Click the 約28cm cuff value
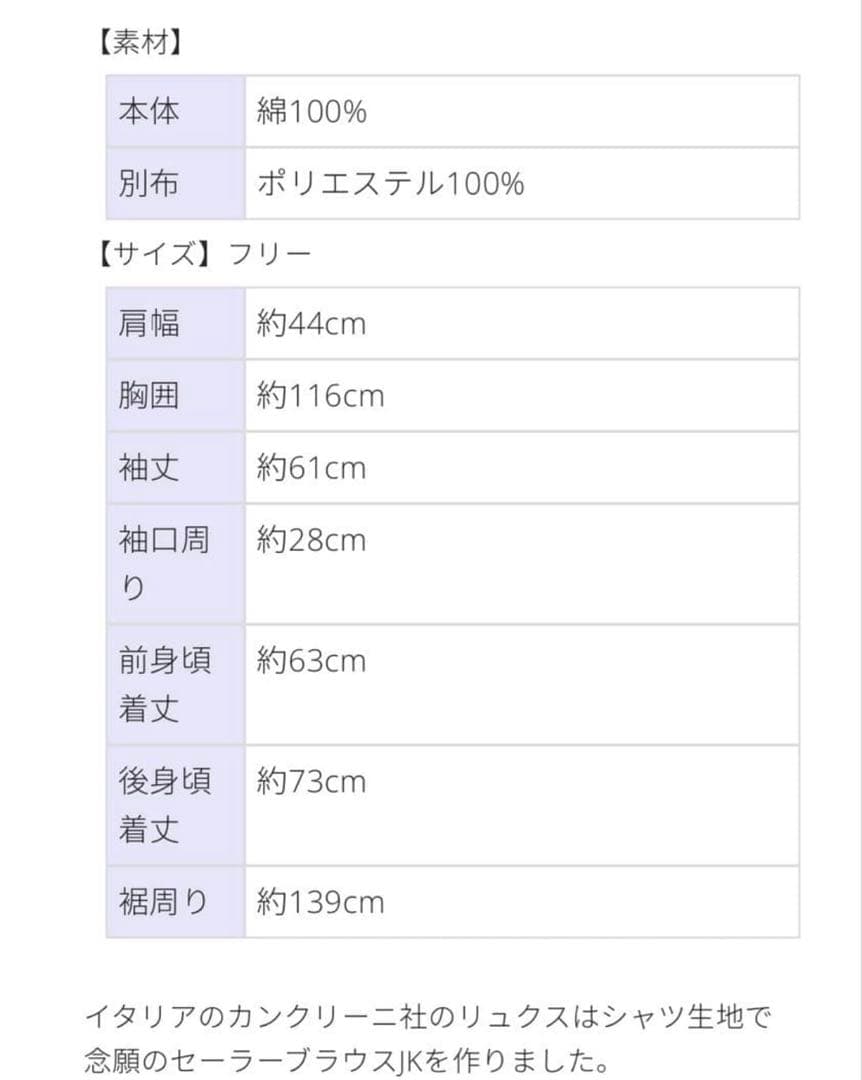The width and height of the screenshot is (862, 1080). [x=311, y=541]
